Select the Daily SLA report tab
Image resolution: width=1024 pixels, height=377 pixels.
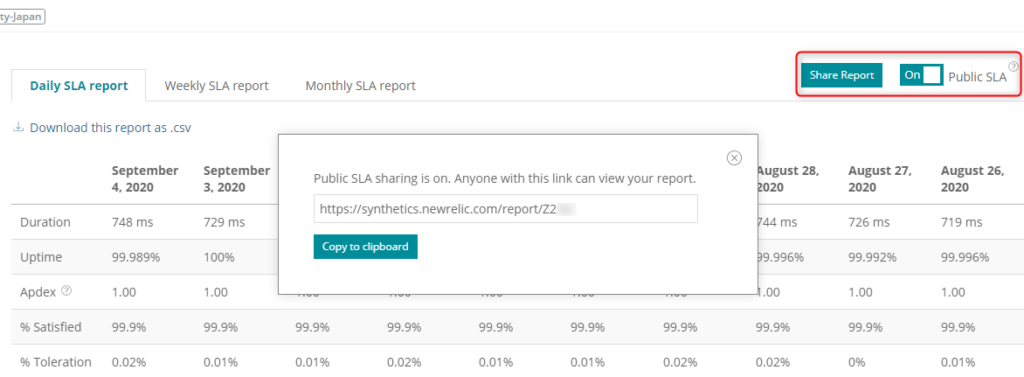(78, 86)
